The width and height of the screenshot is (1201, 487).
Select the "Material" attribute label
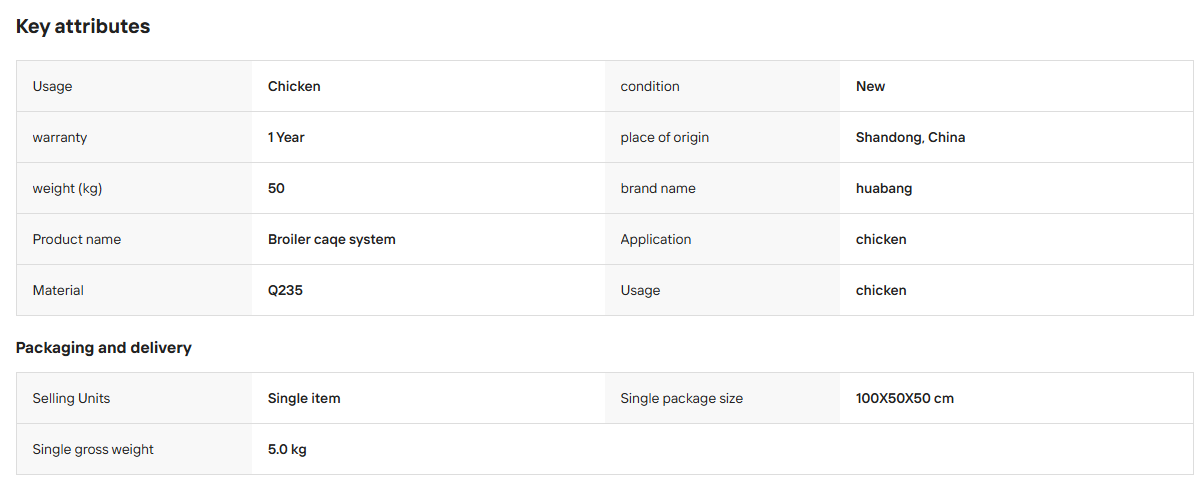58,290
